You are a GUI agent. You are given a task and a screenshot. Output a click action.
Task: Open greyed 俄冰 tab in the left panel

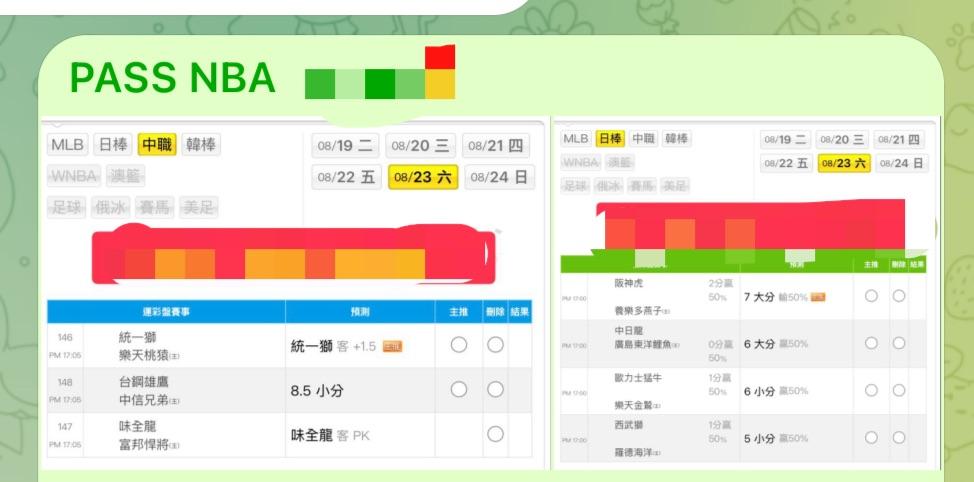[x=111, y=207]
